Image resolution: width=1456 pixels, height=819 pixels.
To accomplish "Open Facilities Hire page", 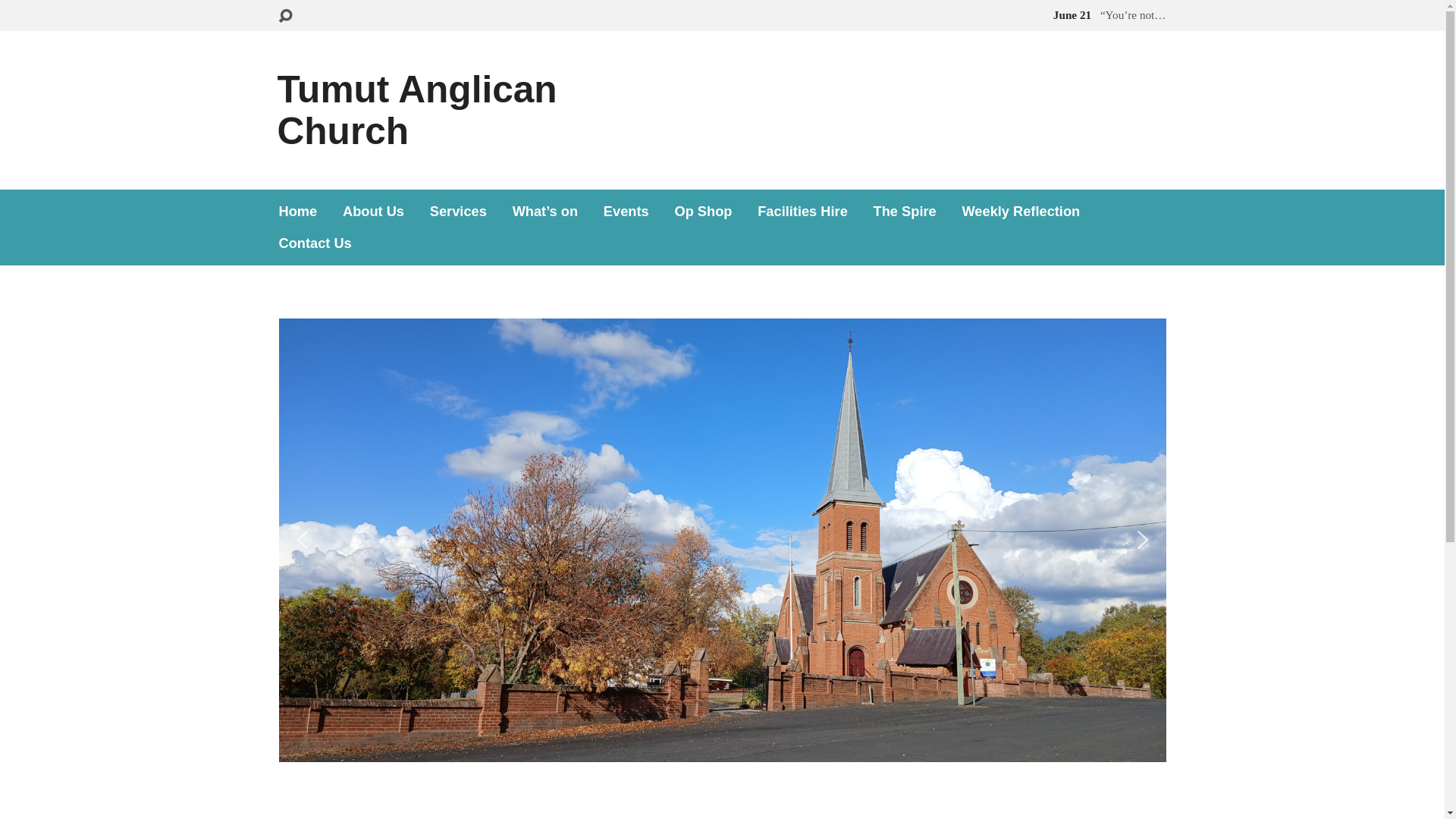I will 802,212.
